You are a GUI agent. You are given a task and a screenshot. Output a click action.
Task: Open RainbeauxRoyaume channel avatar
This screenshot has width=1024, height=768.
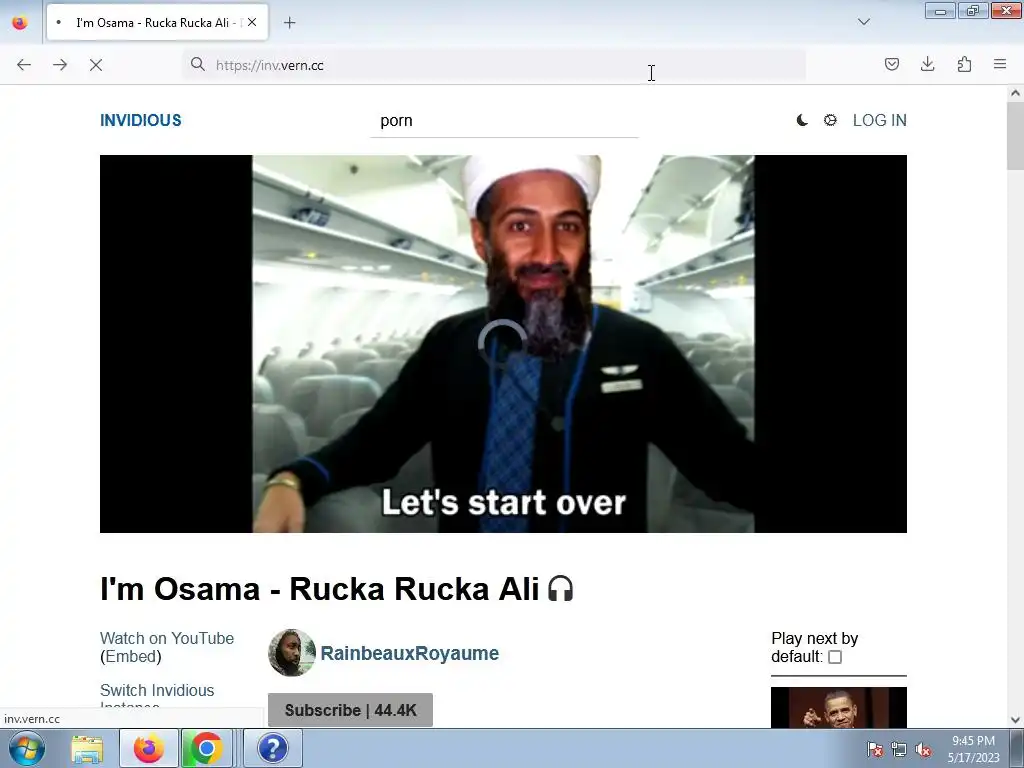tap(291, 652)
